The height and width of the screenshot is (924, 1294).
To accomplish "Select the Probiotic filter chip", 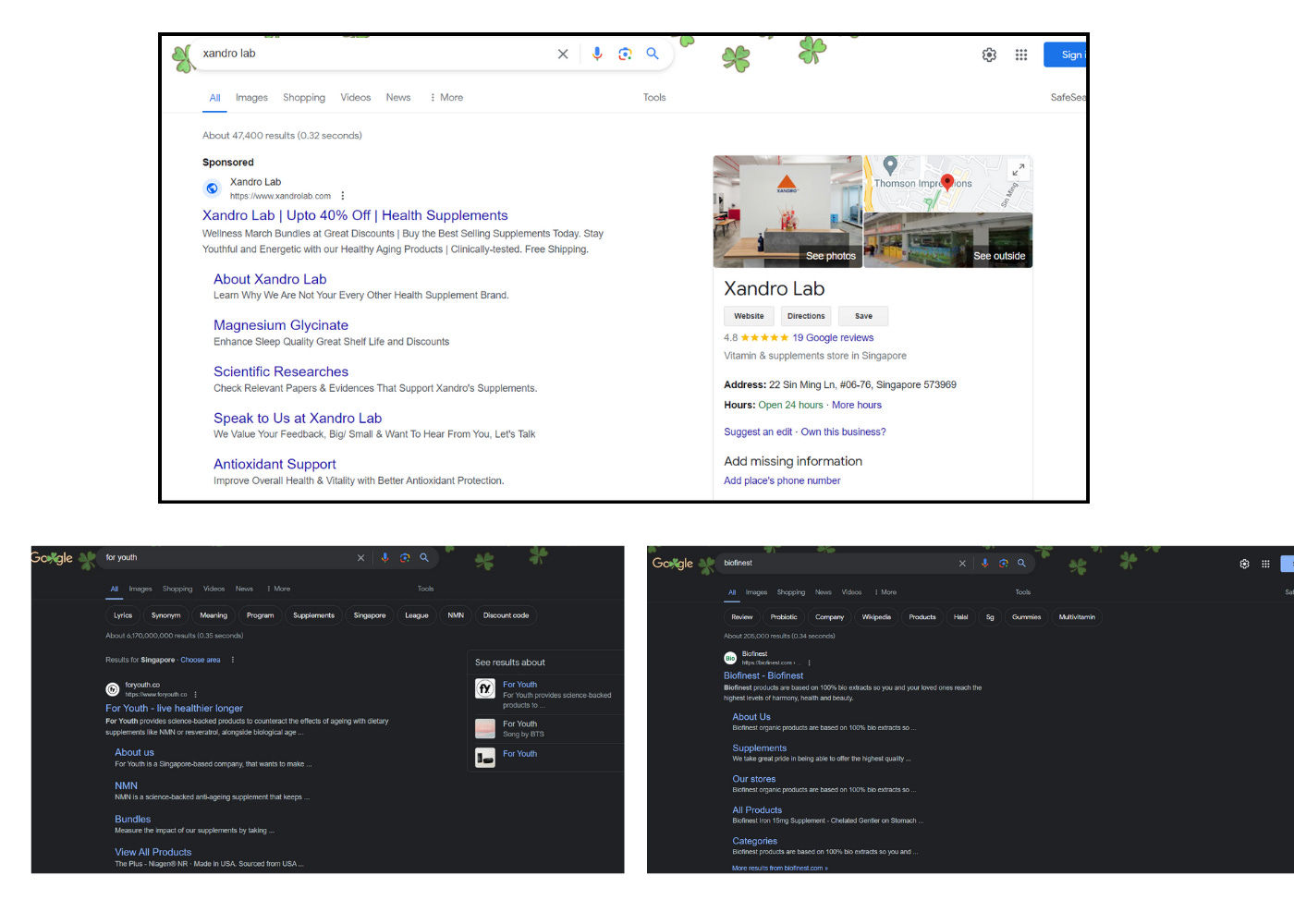I will click(784, 617).
